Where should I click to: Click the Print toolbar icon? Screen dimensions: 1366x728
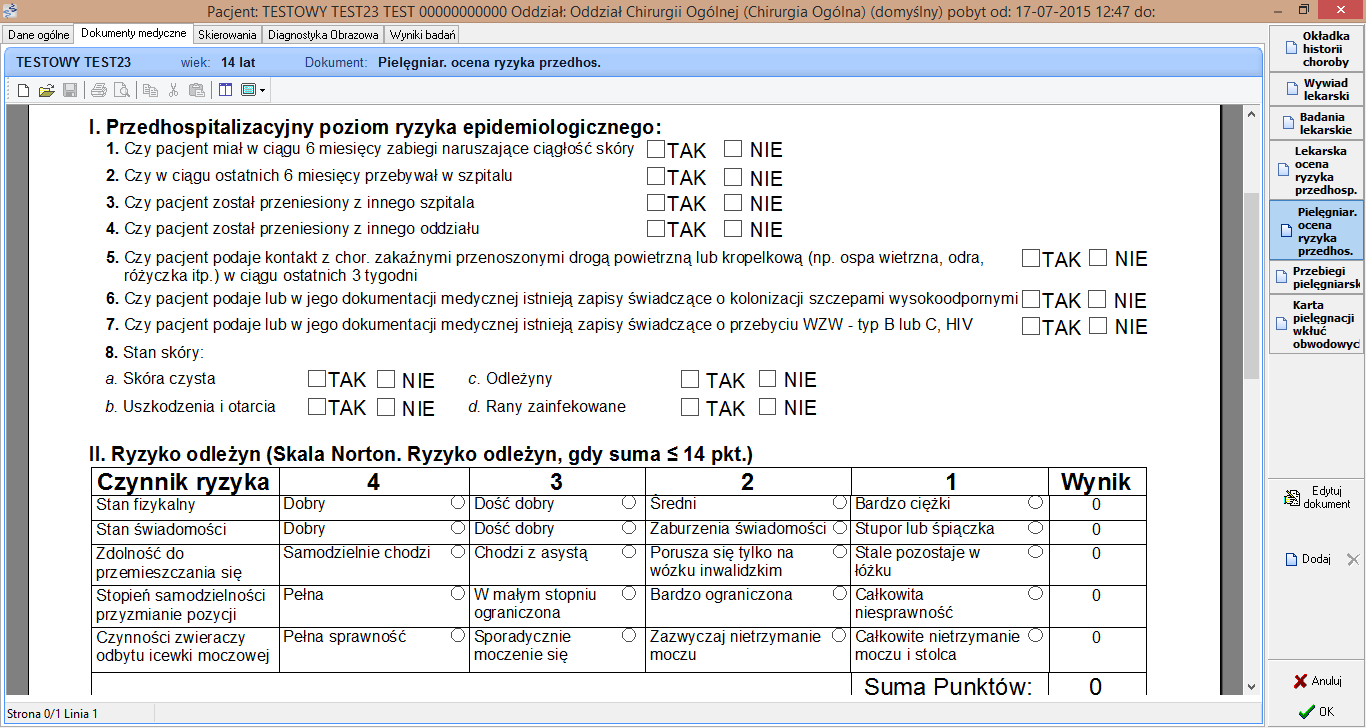pyautogui.click(x=99, y=90)
